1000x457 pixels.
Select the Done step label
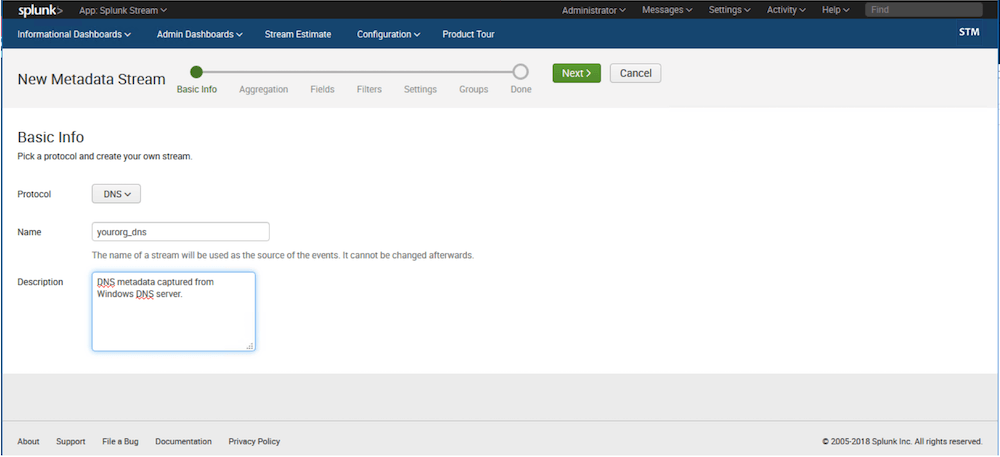(x=520, y=90)
